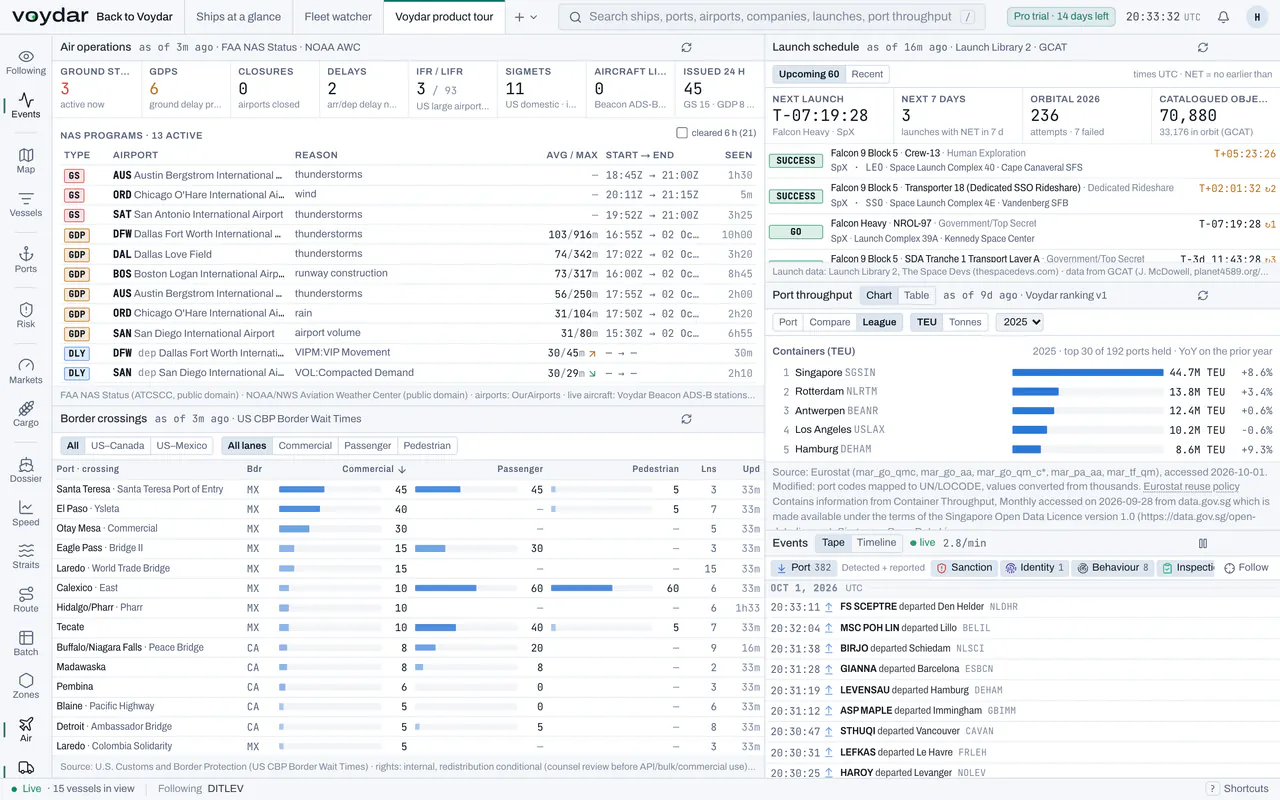Select the Compare throughput mode

tap(829, 322)
